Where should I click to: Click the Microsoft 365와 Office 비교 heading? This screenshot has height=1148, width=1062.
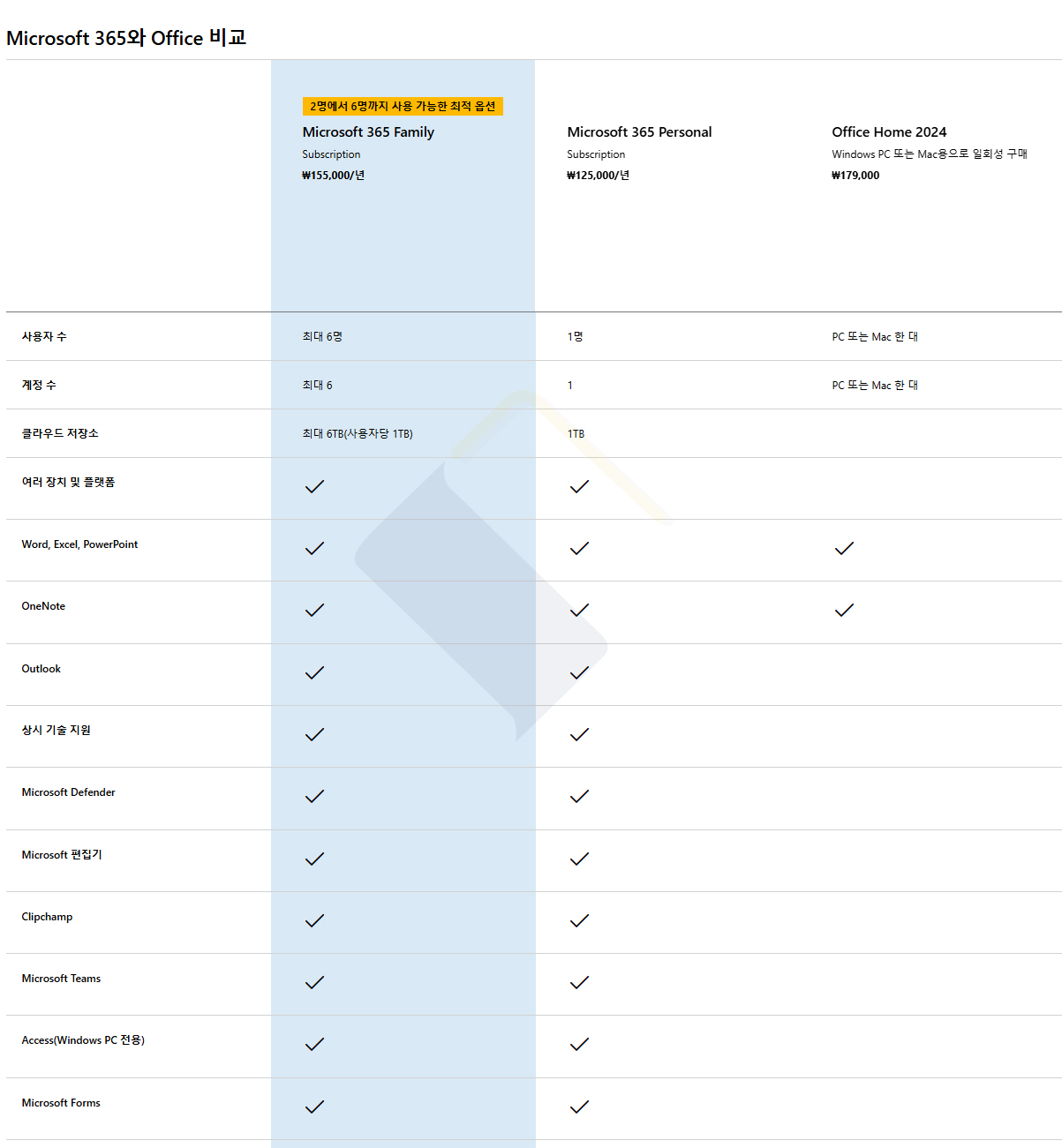pos(126,38)
